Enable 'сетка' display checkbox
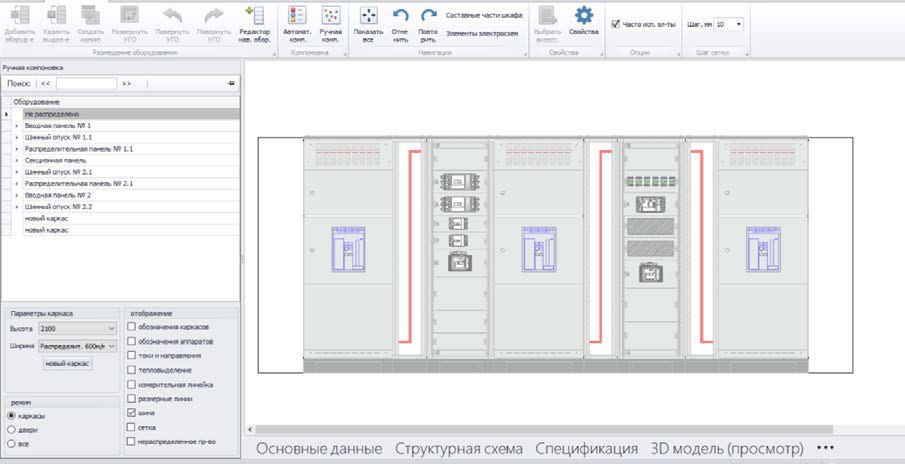This screenshot has height=464, width=905. coord(131,426)
